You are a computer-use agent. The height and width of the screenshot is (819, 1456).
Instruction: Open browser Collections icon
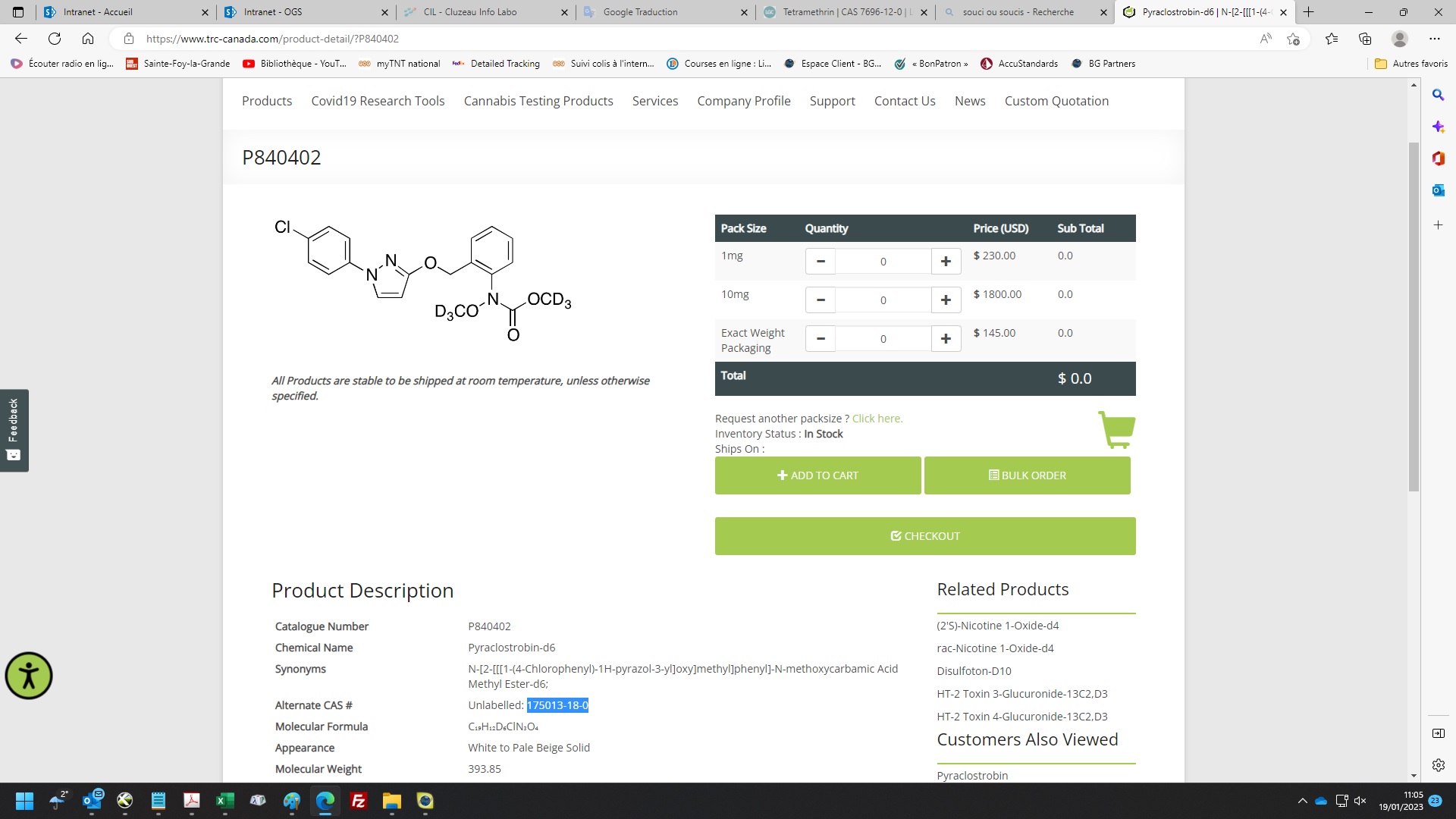pyautogui.click(x=1365, y=39)
